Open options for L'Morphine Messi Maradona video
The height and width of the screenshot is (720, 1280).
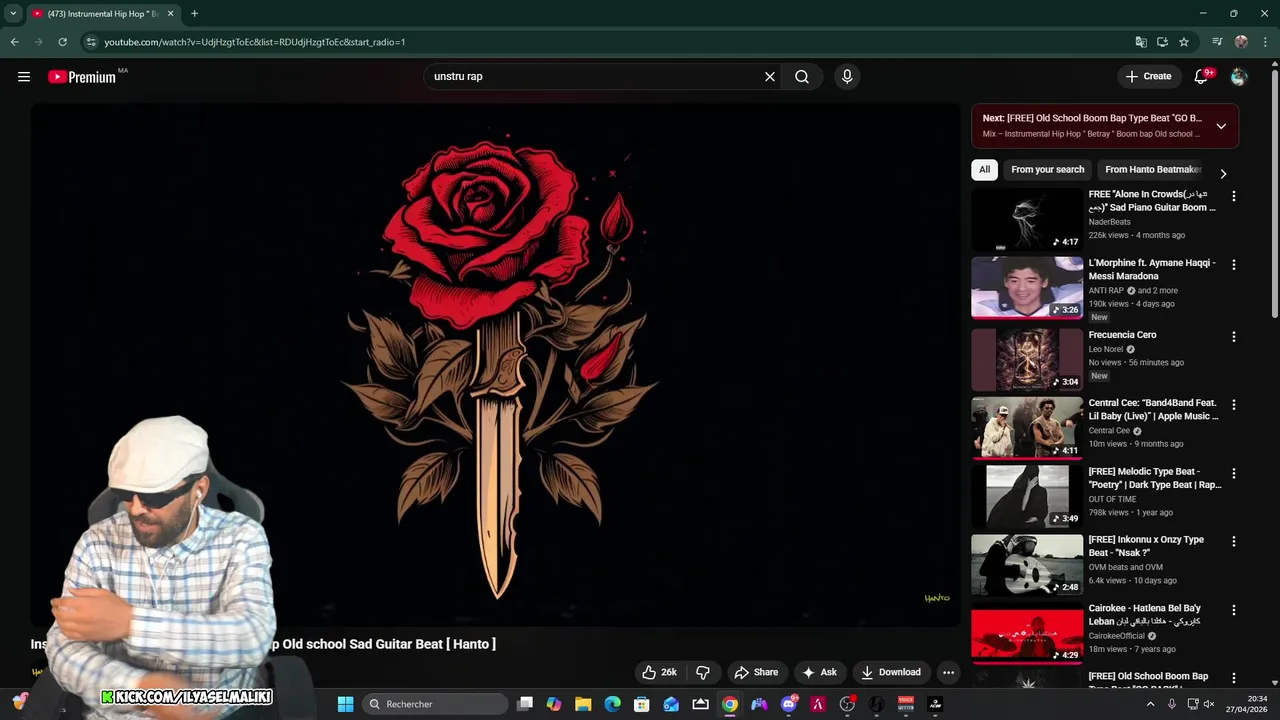pyautogui.click(x=1234, y=265)
